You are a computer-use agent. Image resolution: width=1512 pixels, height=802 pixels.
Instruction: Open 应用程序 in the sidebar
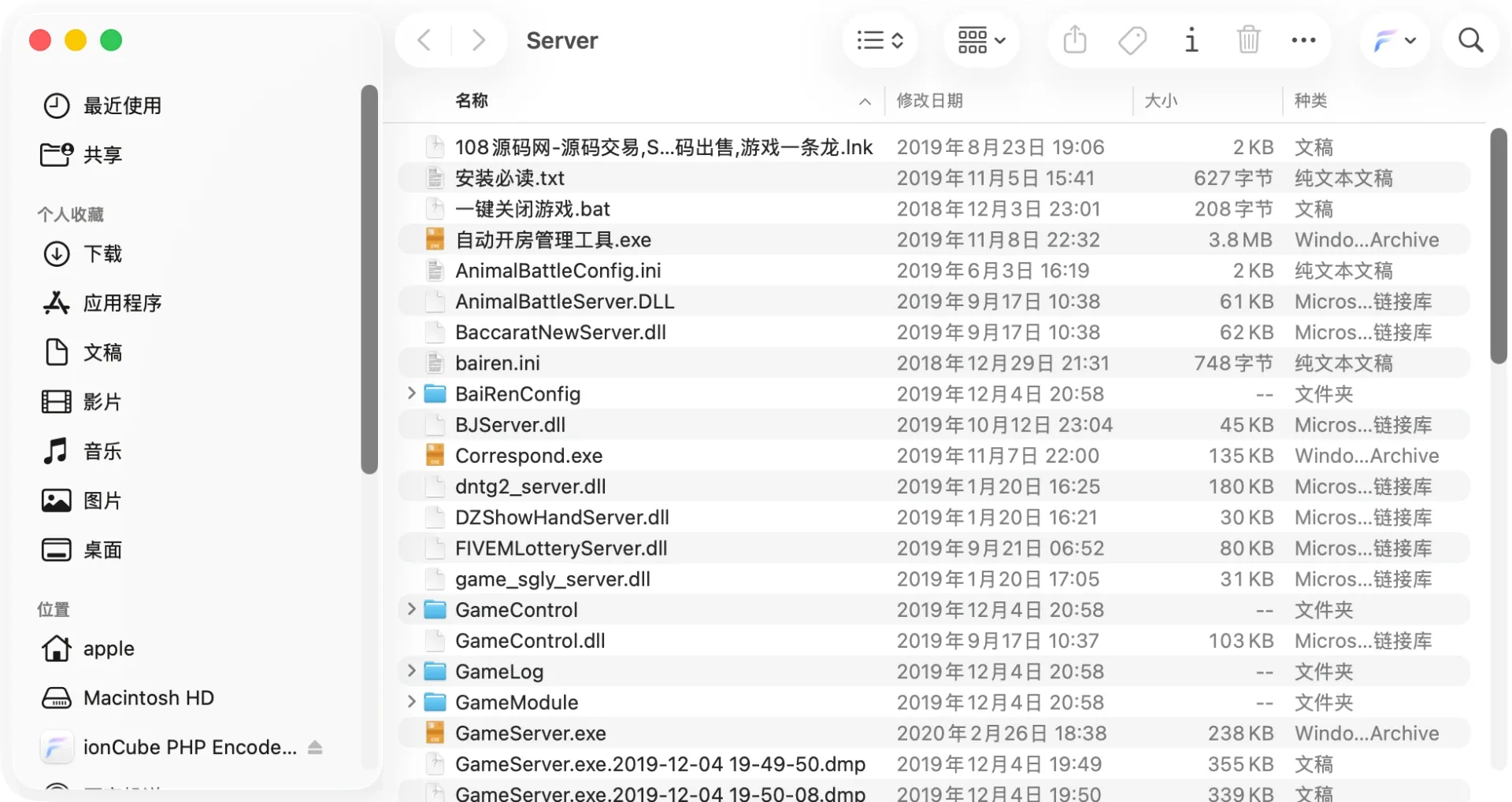(102, 303)
